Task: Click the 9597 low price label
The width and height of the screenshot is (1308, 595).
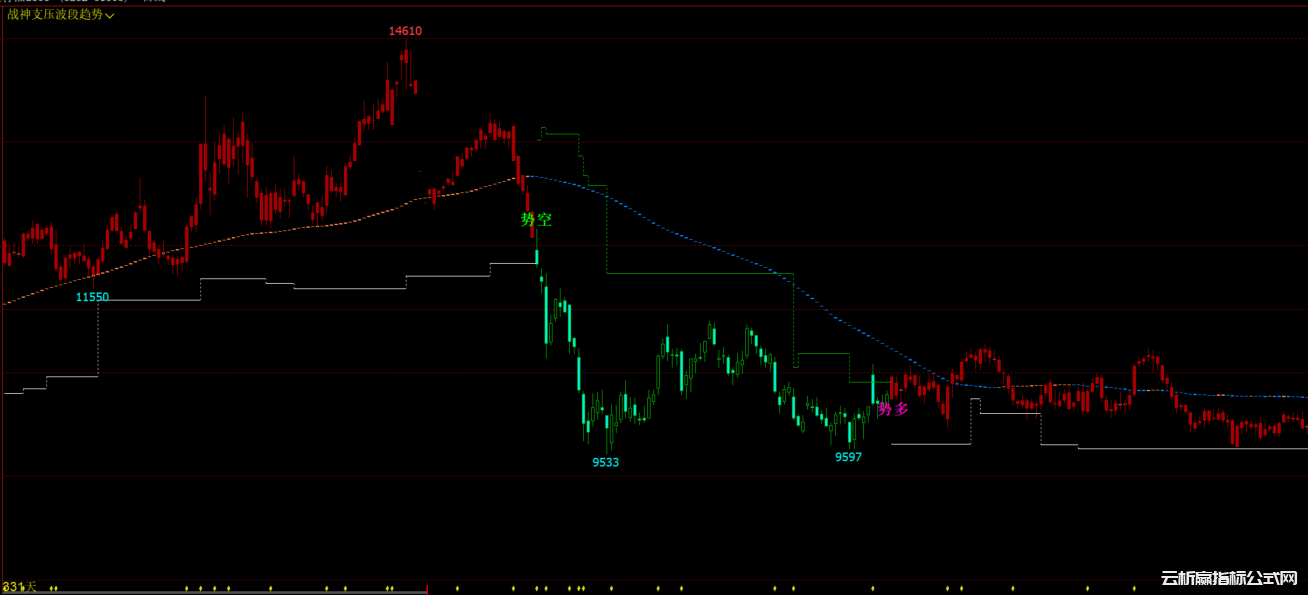Action: point(848,456)
